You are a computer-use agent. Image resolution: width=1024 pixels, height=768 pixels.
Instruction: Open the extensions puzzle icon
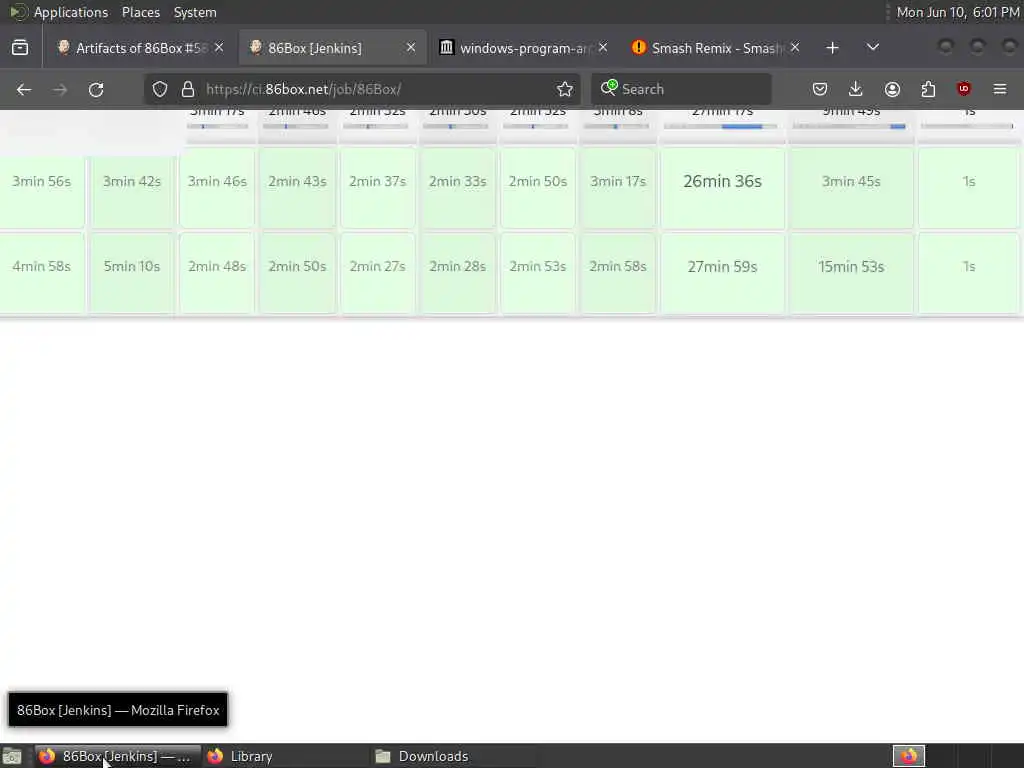928,89
